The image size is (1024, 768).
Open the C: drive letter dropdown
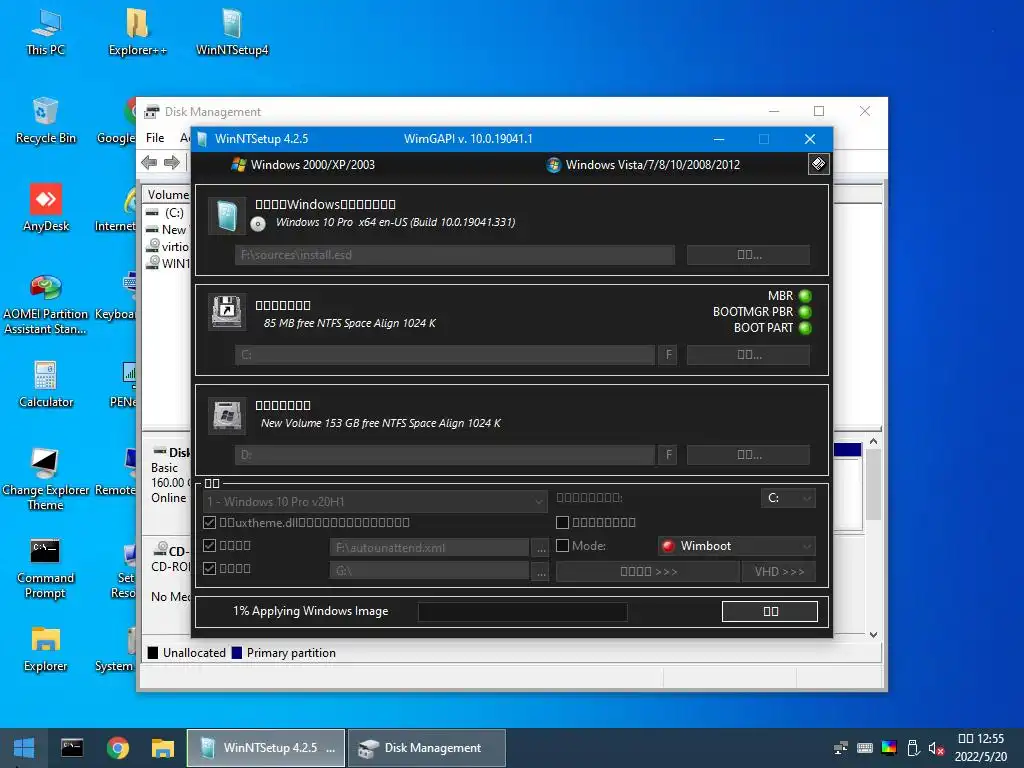click(x=788, y=498)
